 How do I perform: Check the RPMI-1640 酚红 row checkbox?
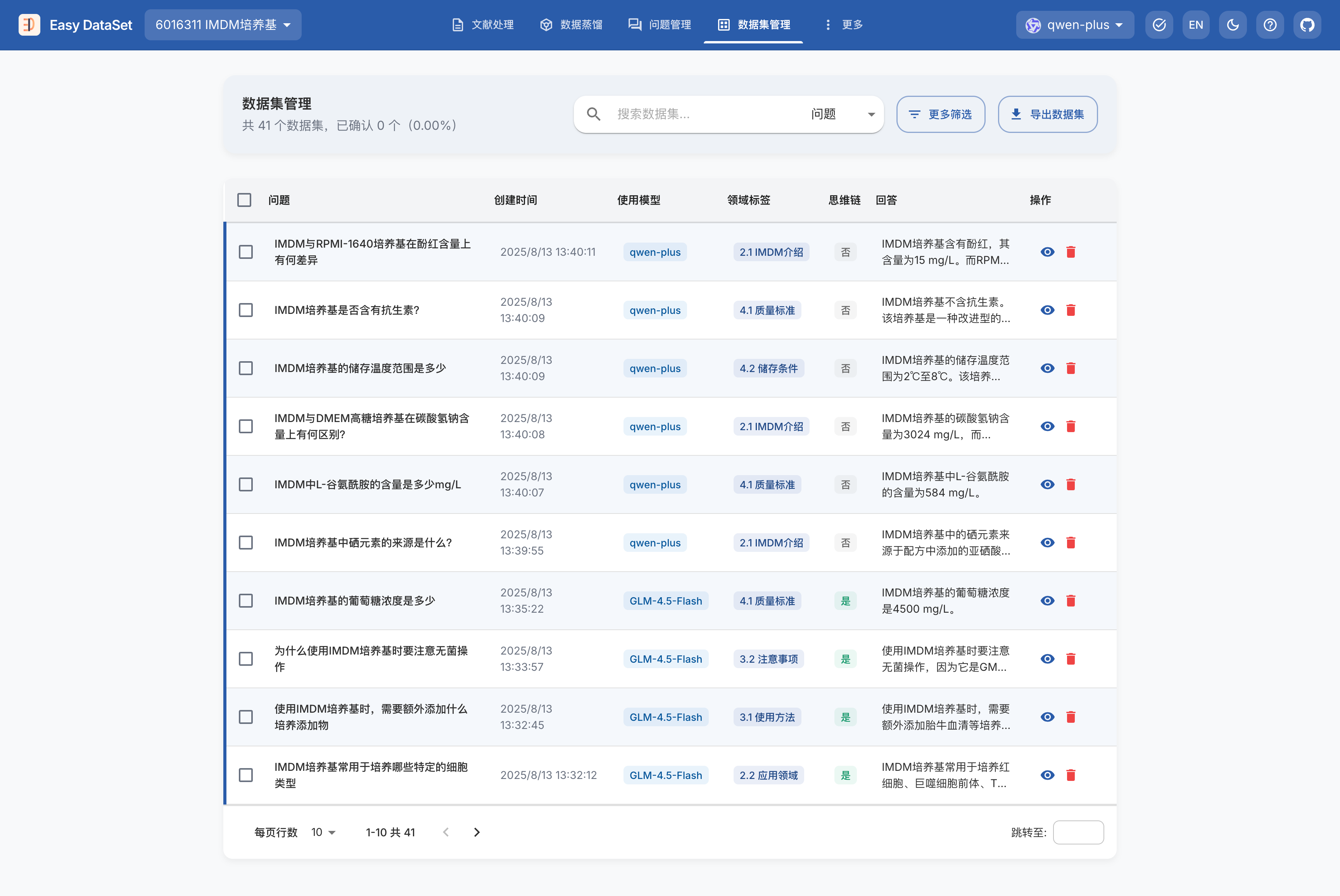[246, 252]
